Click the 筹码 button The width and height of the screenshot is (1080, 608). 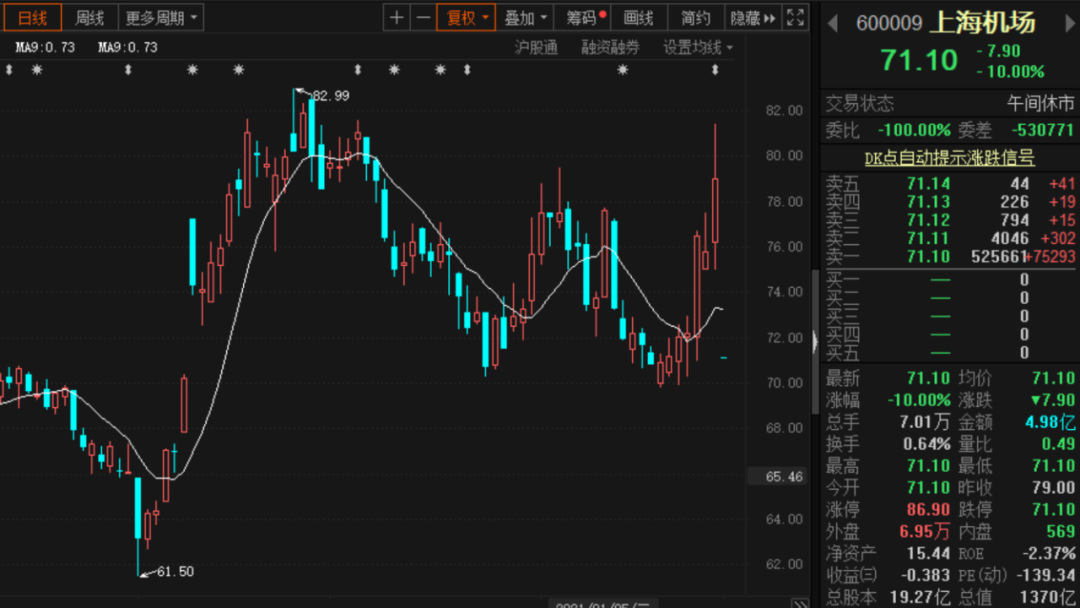click(585, 18)
